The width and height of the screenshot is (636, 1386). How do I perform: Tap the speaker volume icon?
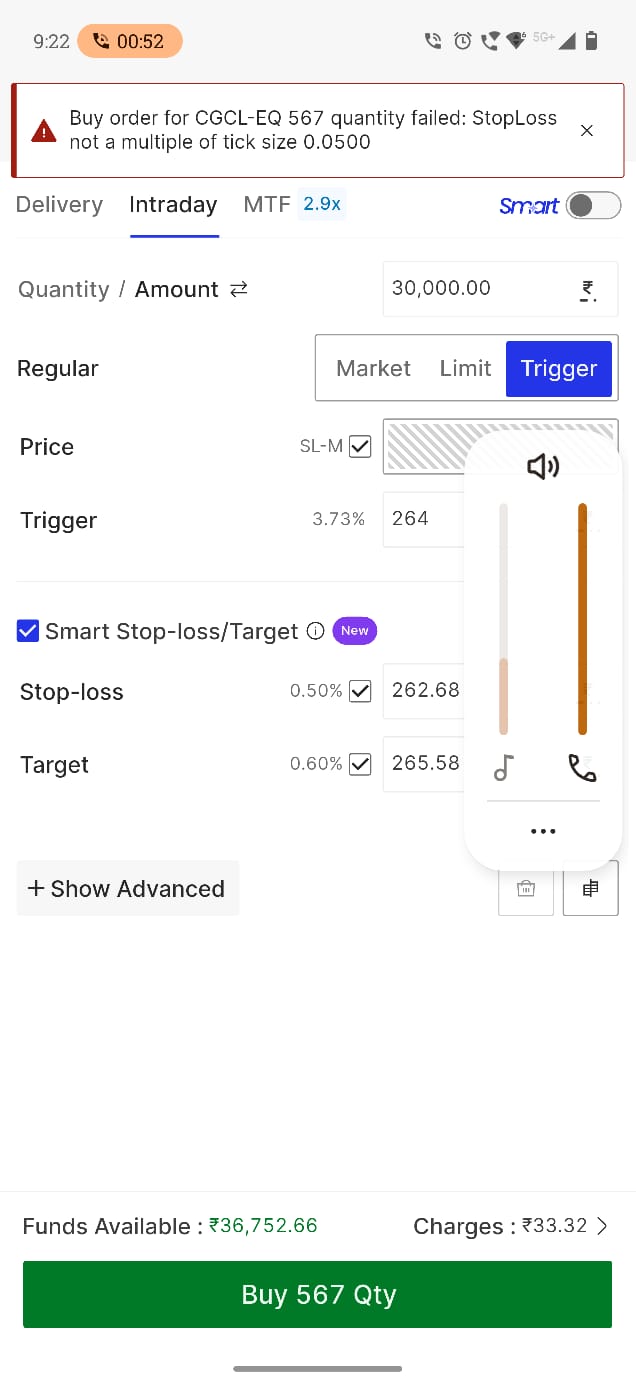tap(543, 466)
